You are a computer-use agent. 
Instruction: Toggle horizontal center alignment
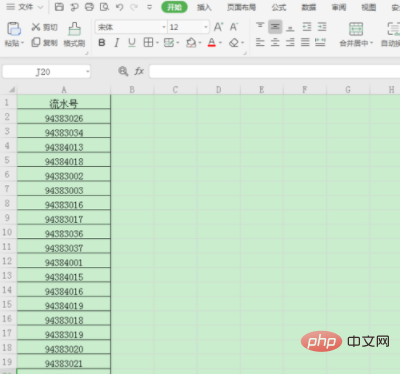275,42
